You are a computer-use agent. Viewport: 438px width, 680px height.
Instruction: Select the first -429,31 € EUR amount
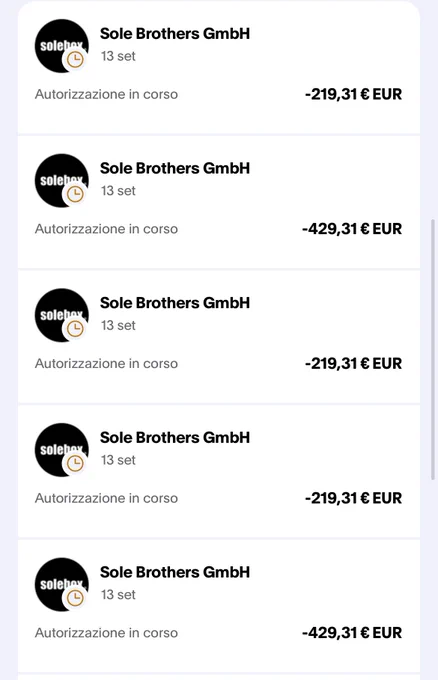click(x=352, y=229)
